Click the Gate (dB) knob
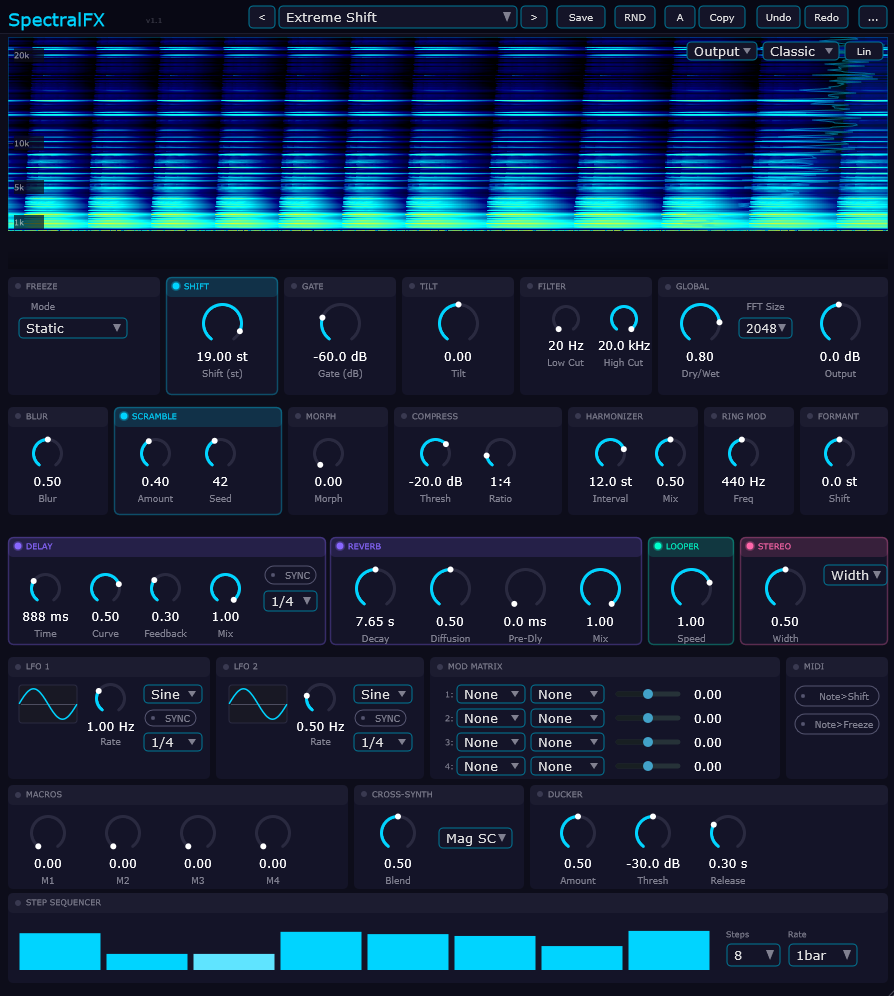This screenshot has width=894, height=996. point(340,324)
